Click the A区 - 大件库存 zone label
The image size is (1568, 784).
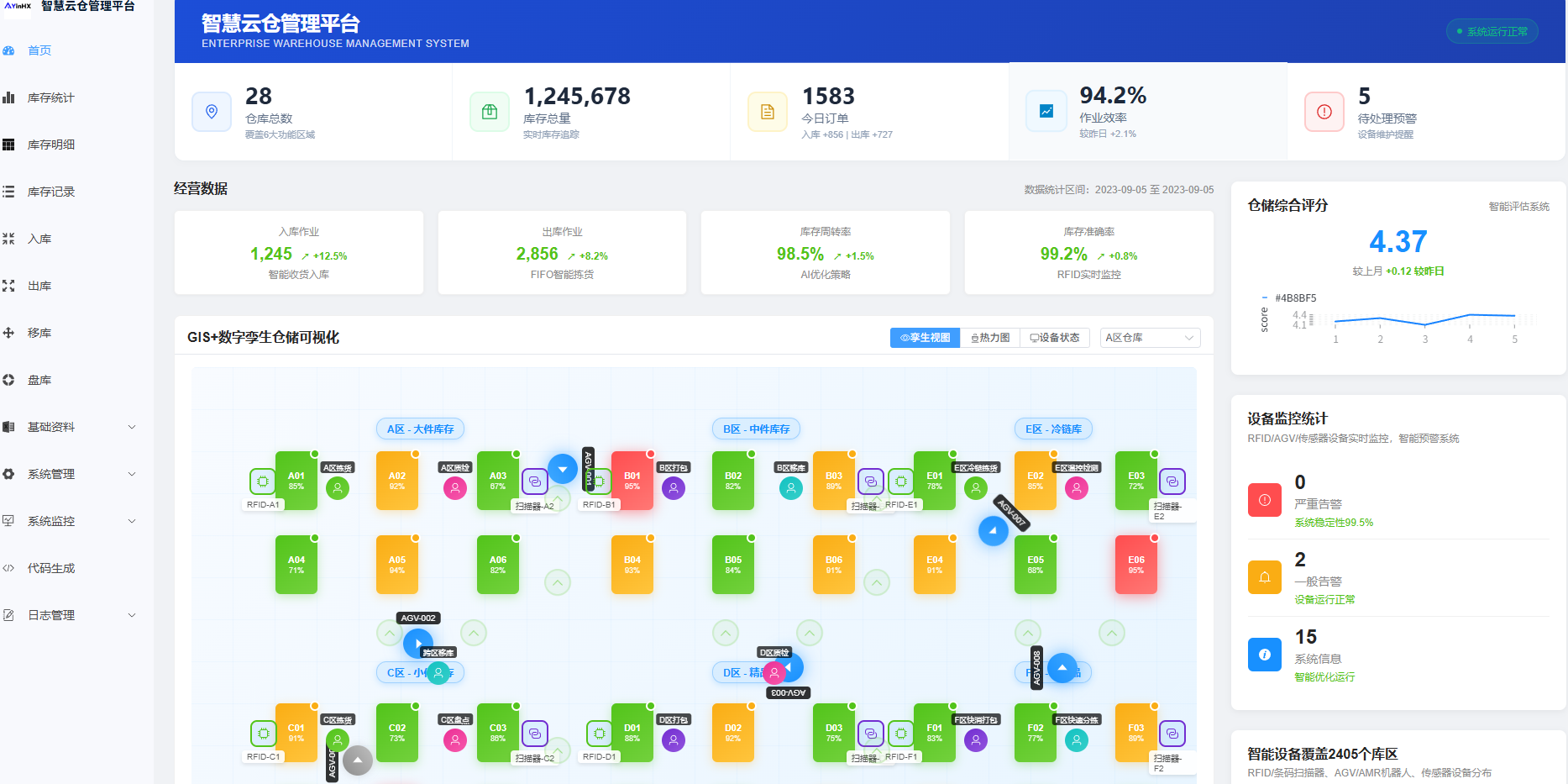pyautogui.click(x=420, y=429)
